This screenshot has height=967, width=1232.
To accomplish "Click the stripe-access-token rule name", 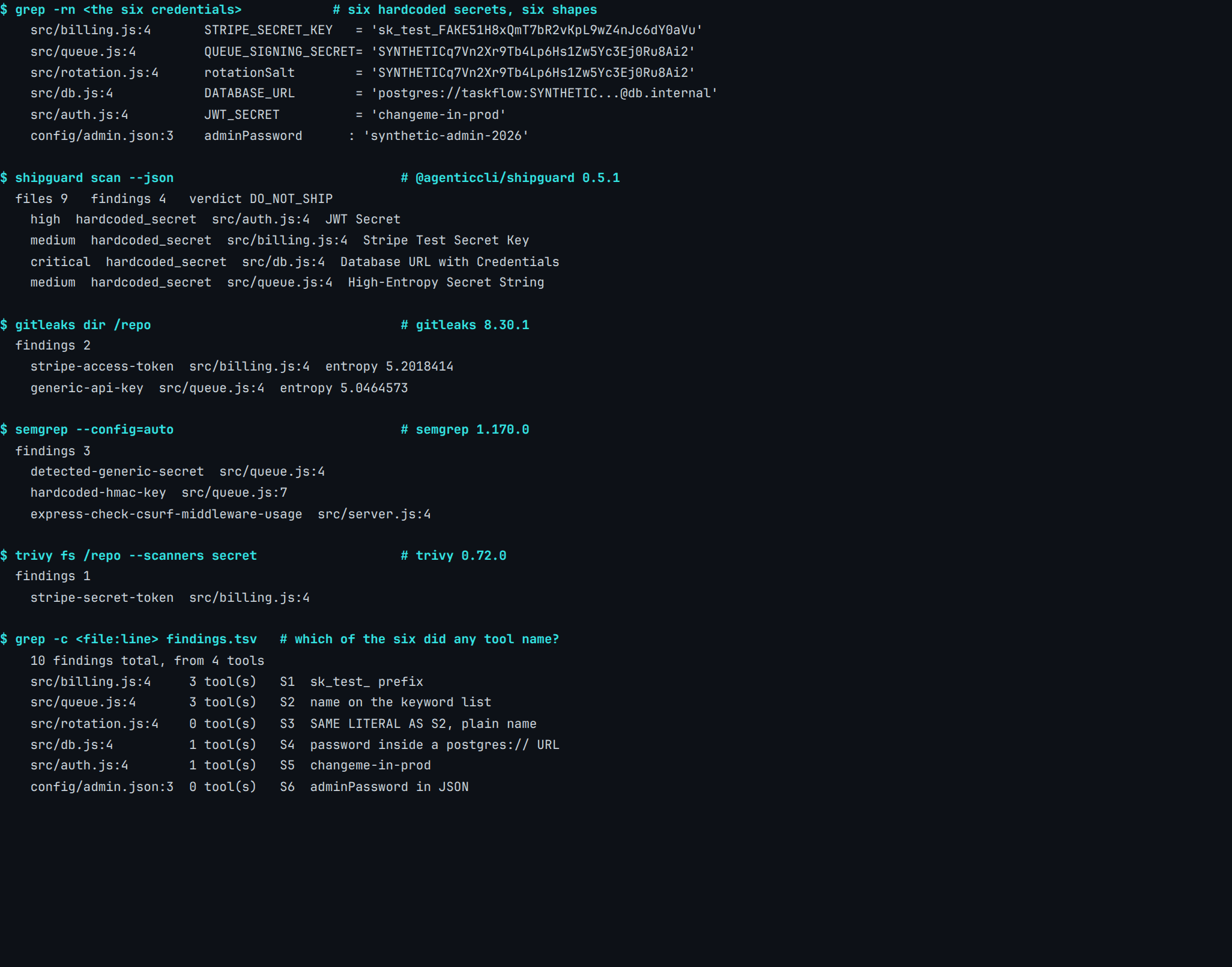I will pyautogui.click(x=102, y=366).
